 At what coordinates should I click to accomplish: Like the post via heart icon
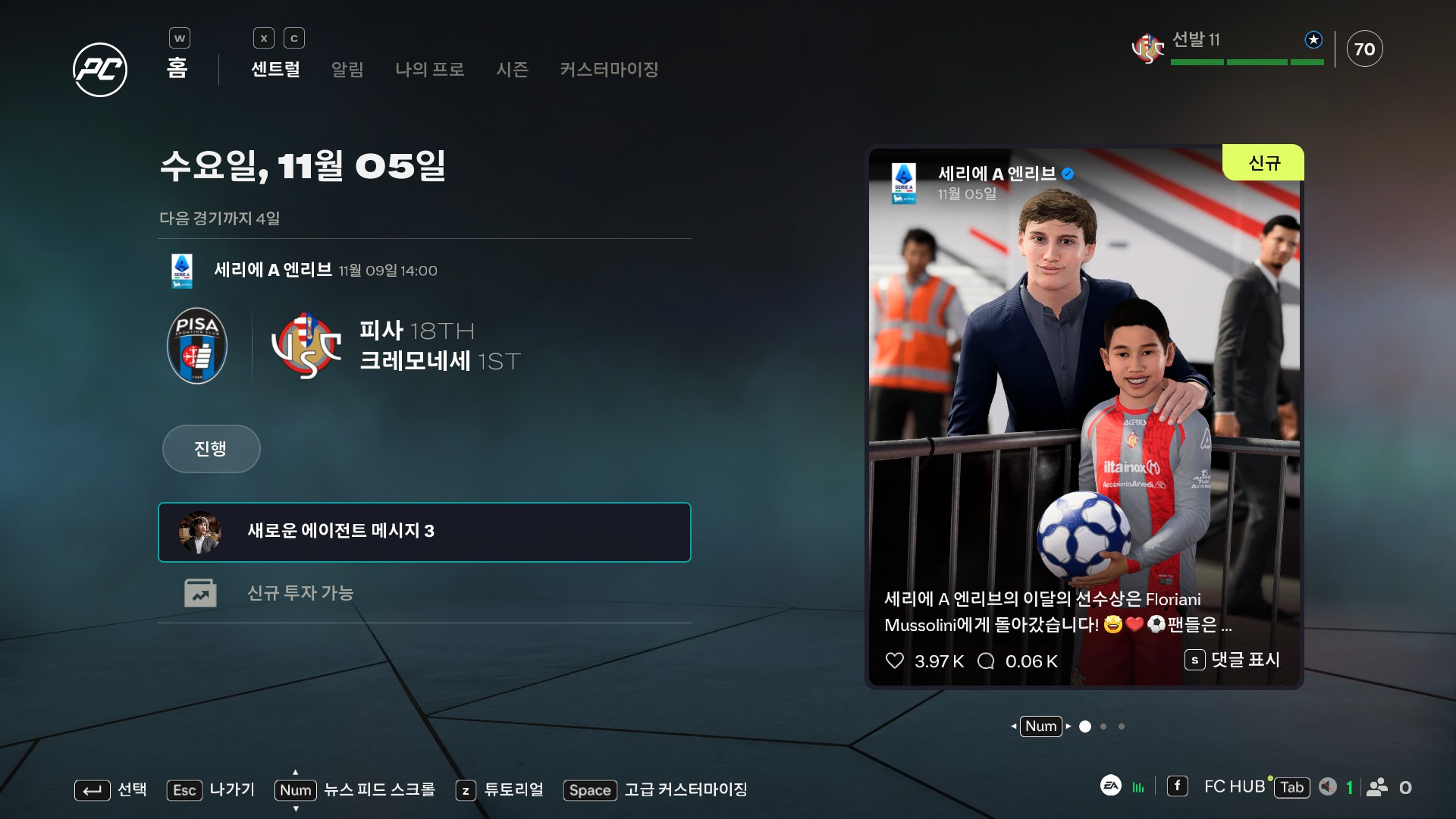pyautogui.click(x=895, y=661)
